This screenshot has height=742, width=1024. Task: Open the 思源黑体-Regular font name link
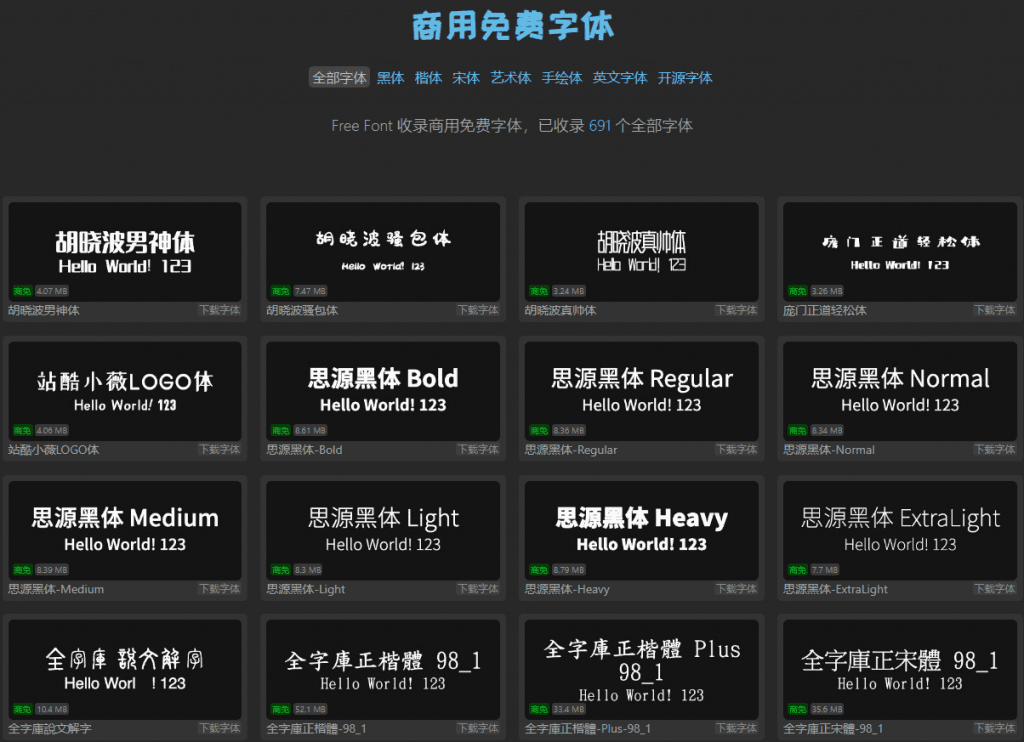pos(571,450)
